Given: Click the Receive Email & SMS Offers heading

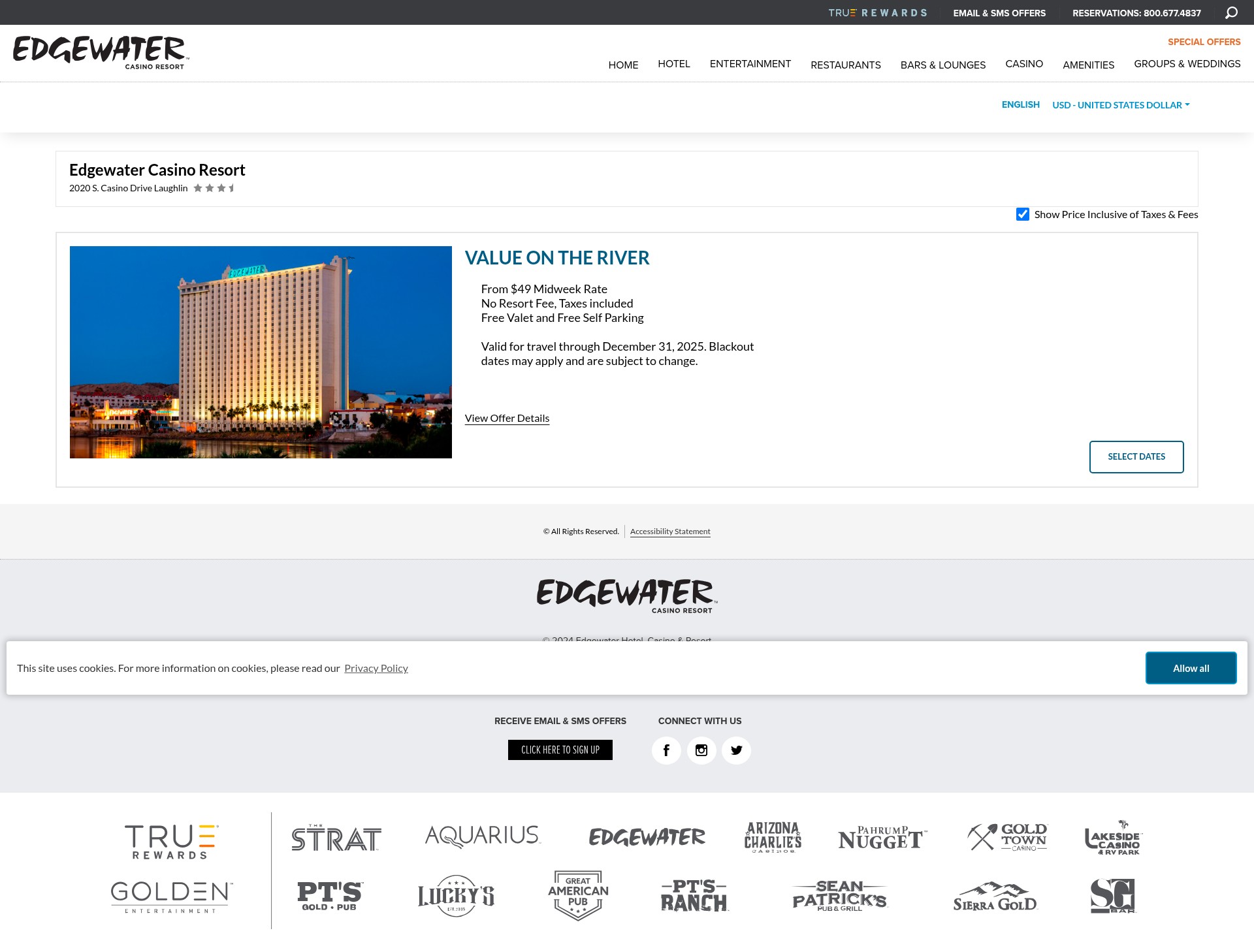Looking at the screenshot, I should click(x=560, y=721).
